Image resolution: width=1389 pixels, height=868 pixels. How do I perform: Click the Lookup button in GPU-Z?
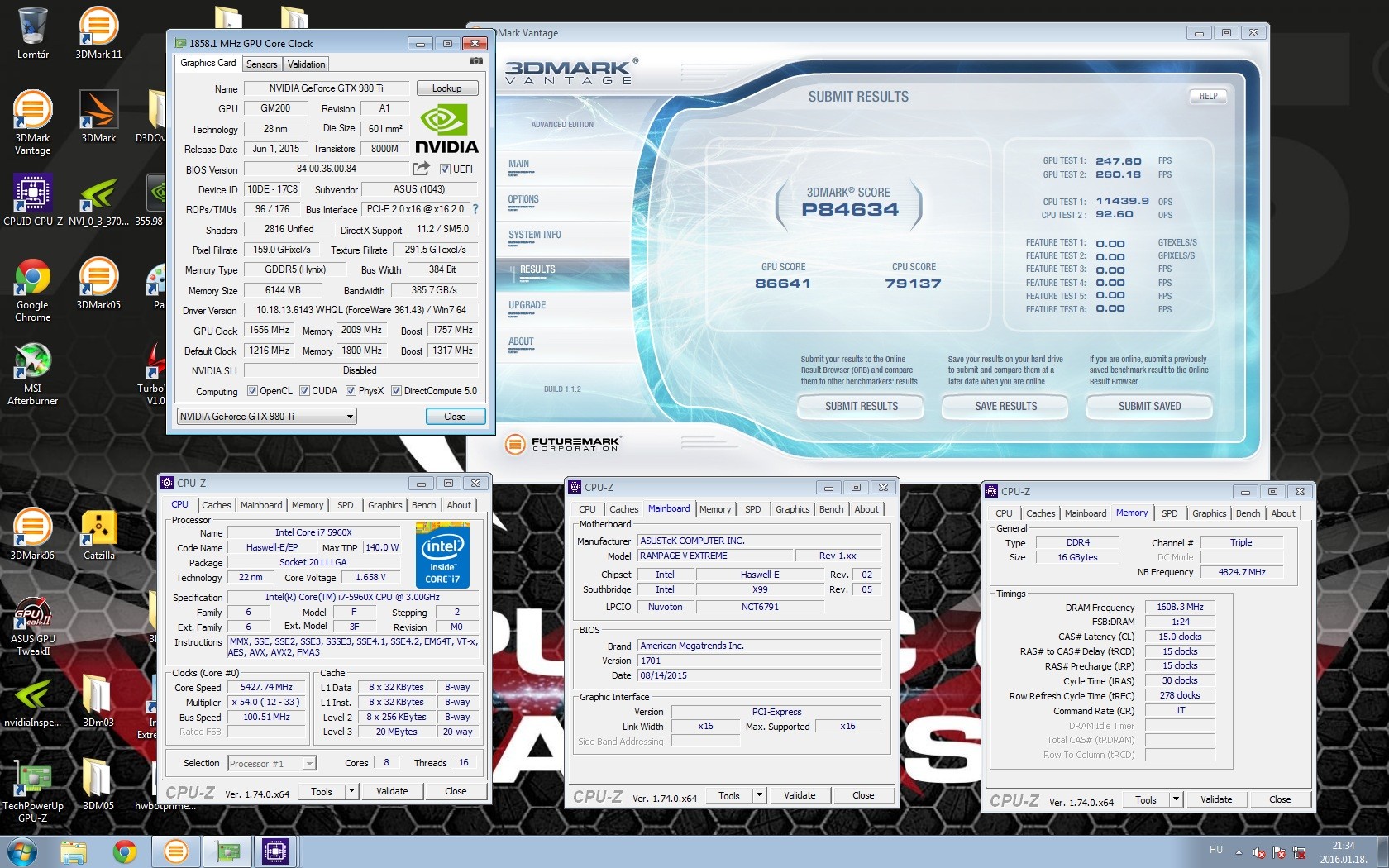446,88
